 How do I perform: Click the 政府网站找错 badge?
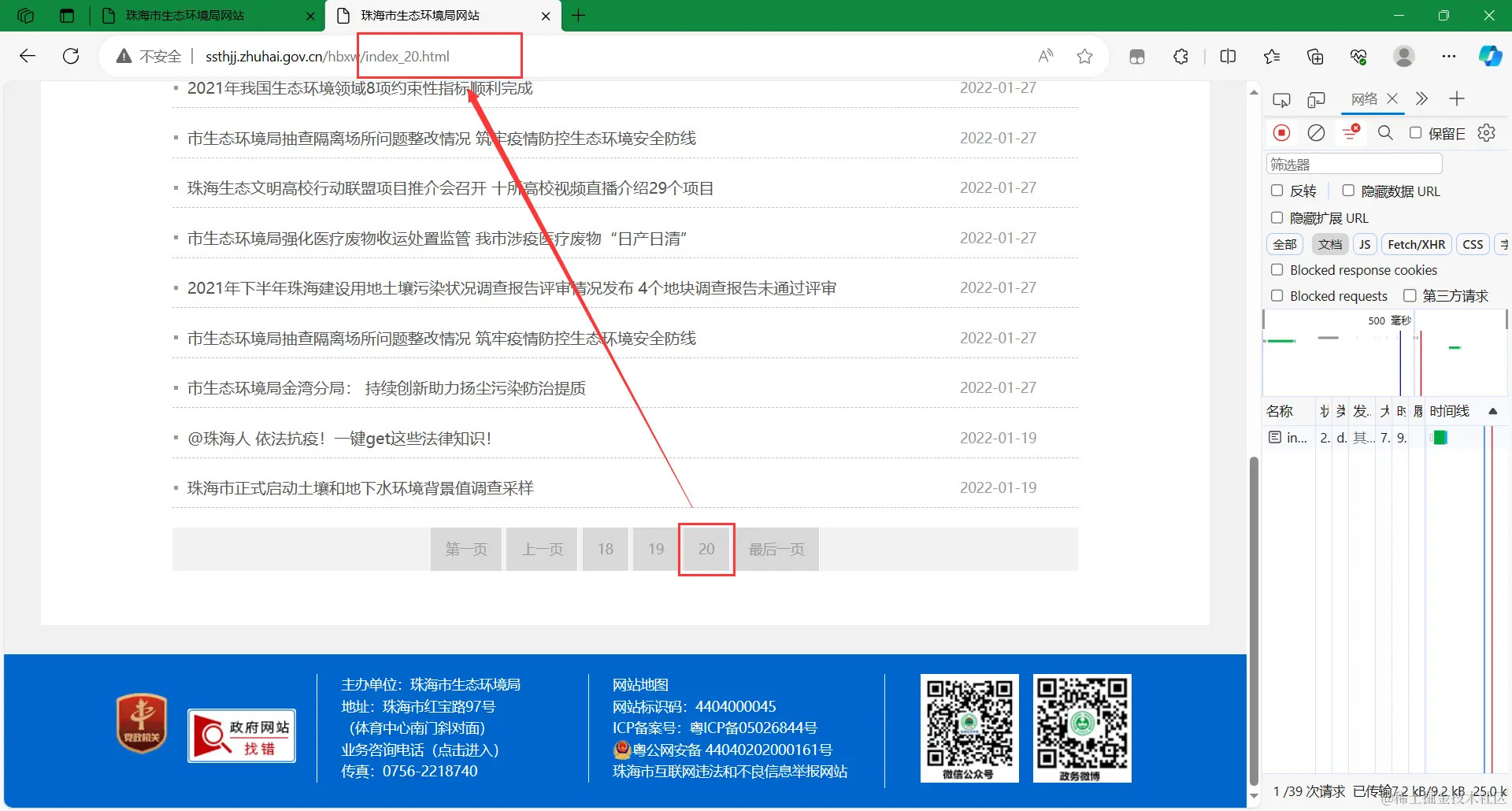(x=242, y=735)
